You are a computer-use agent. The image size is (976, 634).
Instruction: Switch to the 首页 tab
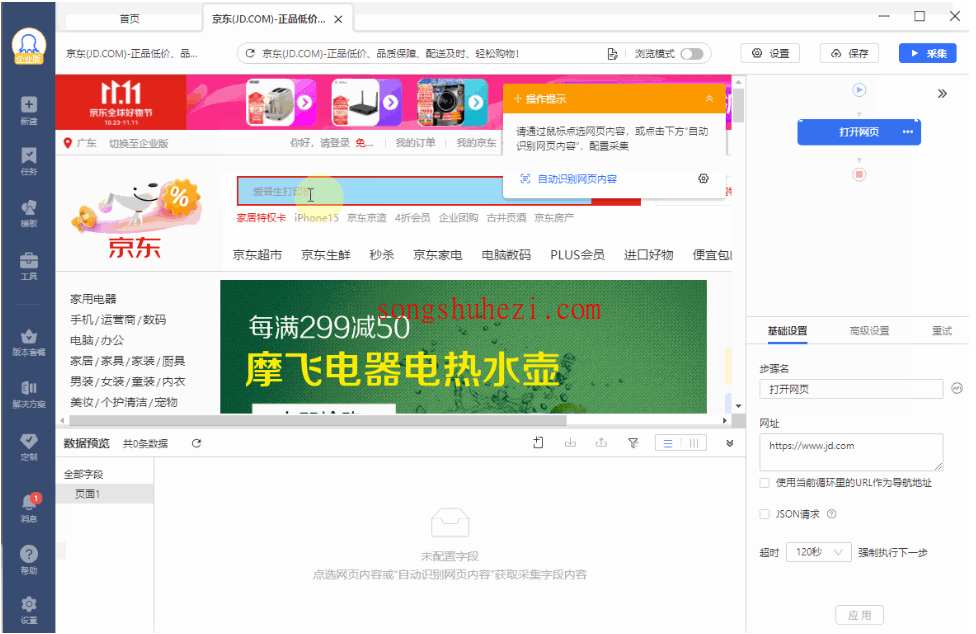pos(129,19)
